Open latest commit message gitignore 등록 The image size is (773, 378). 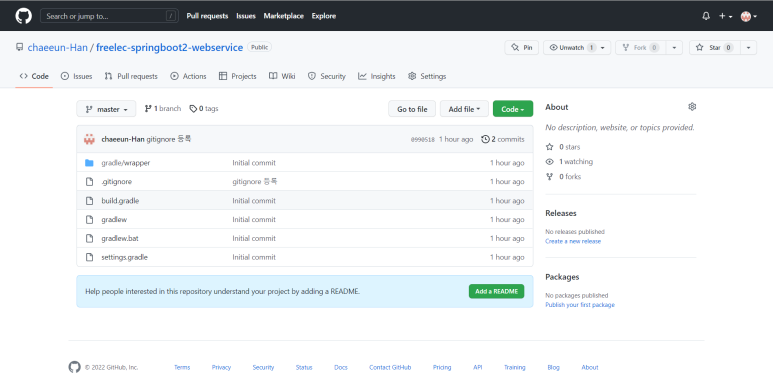pos(169,139)
